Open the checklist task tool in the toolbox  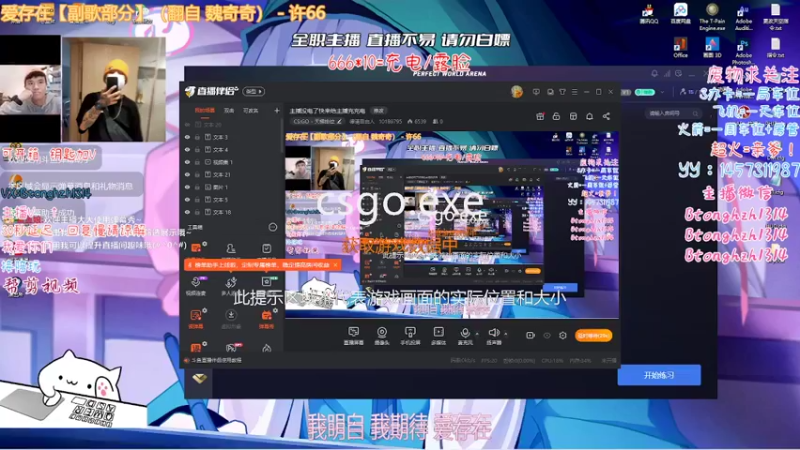click(266, 249)
